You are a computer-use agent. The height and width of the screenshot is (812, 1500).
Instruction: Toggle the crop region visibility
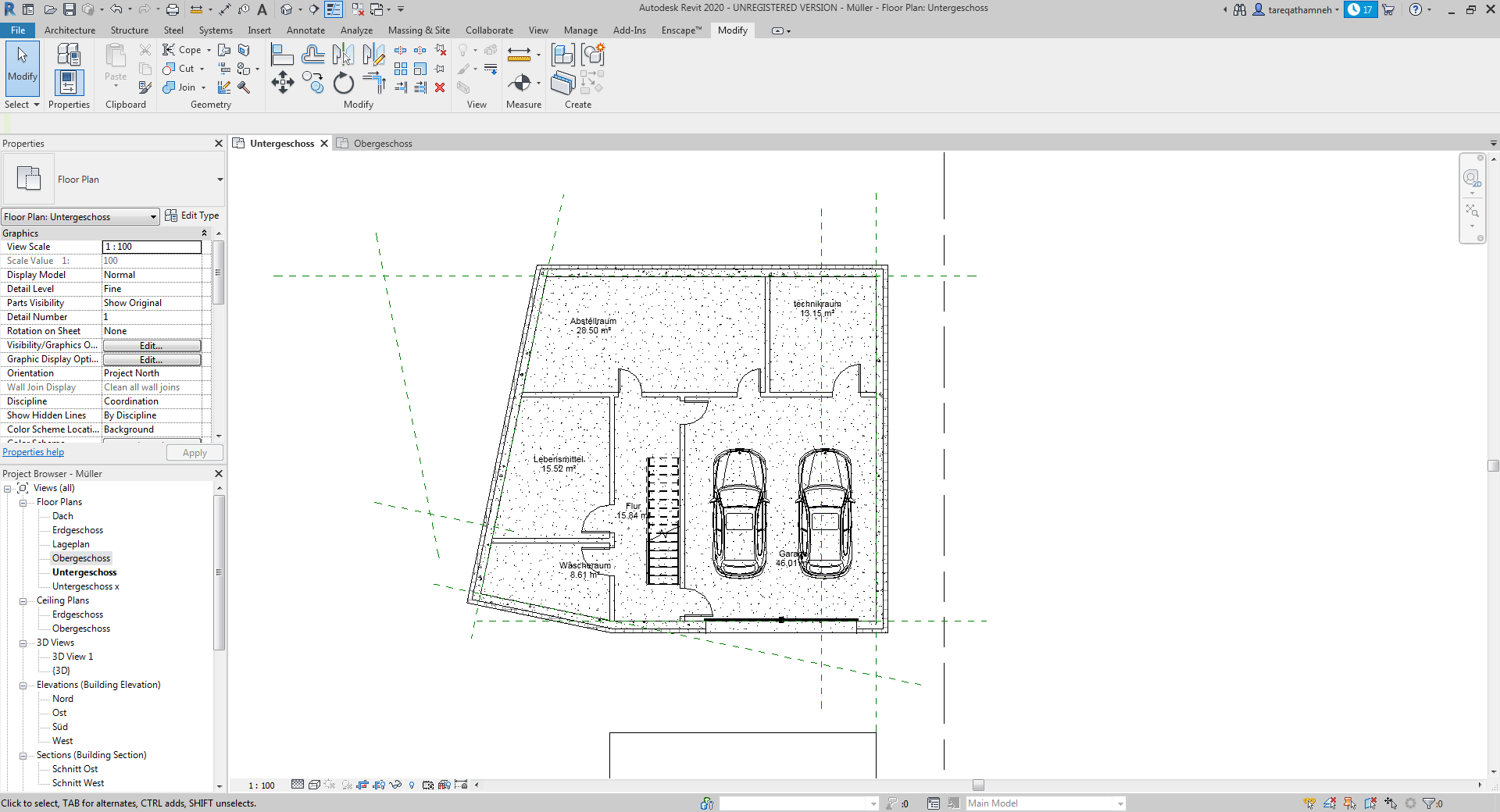pos(380,785)
